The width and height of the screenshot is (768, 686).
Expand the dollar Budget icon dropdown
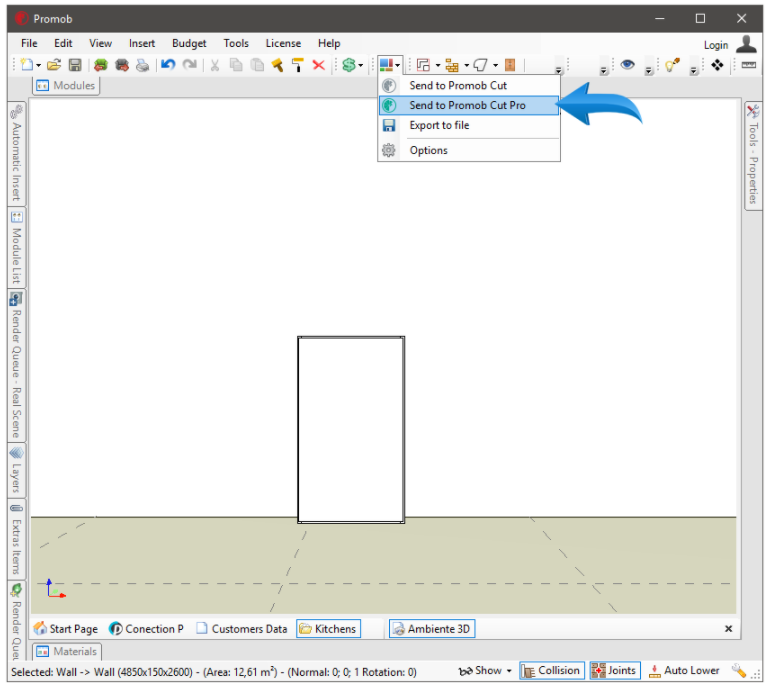pyautogui.click(x=361, y=65)
